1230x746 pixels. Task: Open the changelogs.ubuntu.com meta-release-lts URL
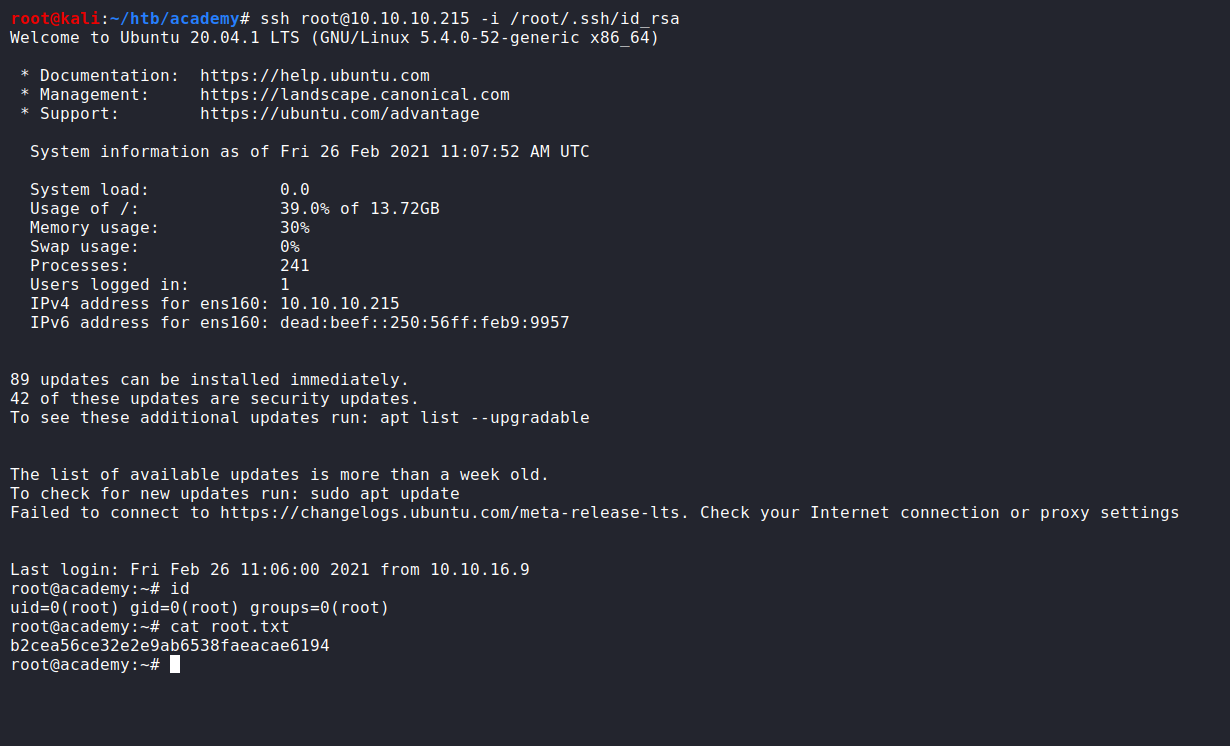455,513
